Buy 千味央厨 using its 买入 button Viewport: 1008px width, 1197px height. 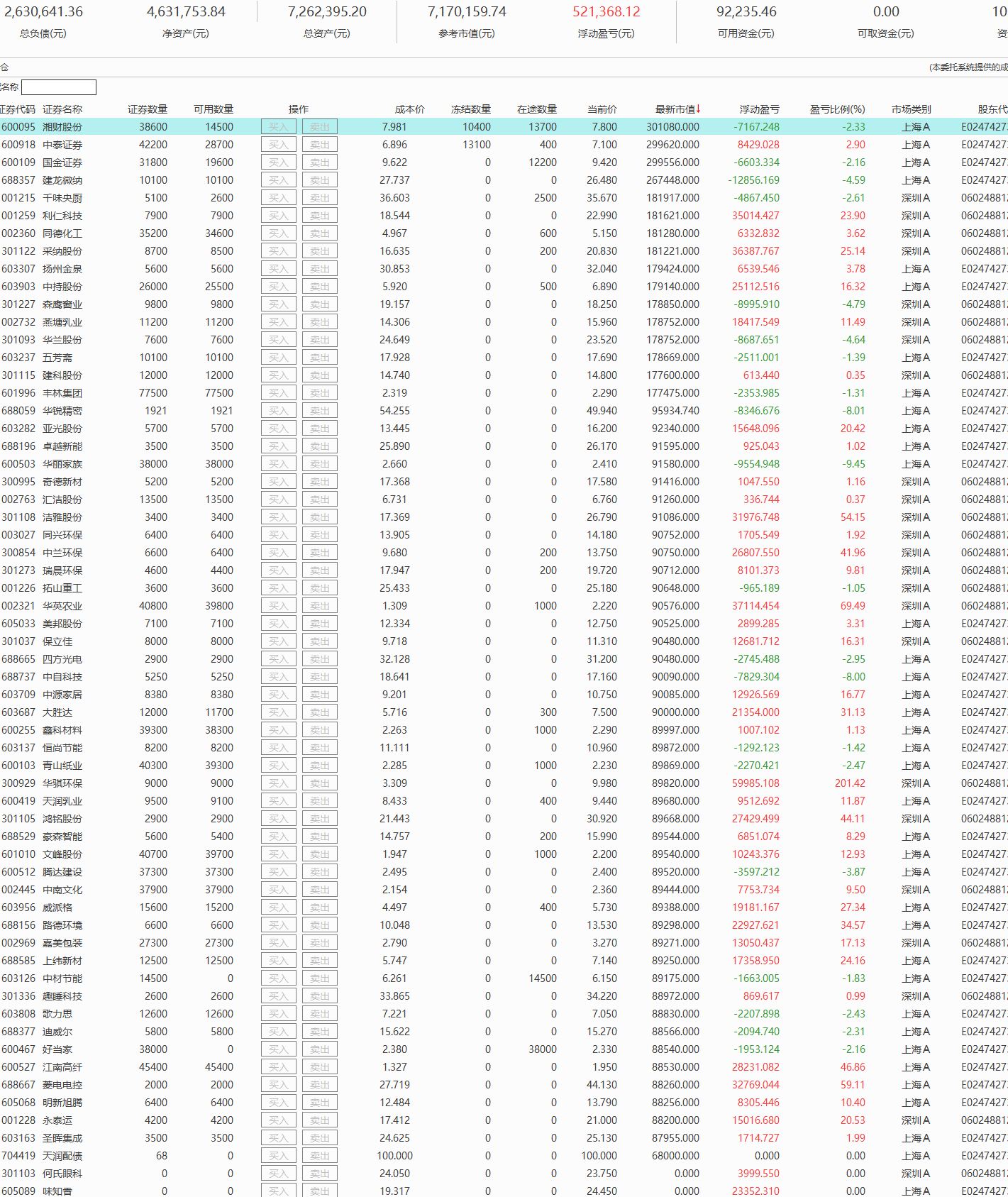279,198
